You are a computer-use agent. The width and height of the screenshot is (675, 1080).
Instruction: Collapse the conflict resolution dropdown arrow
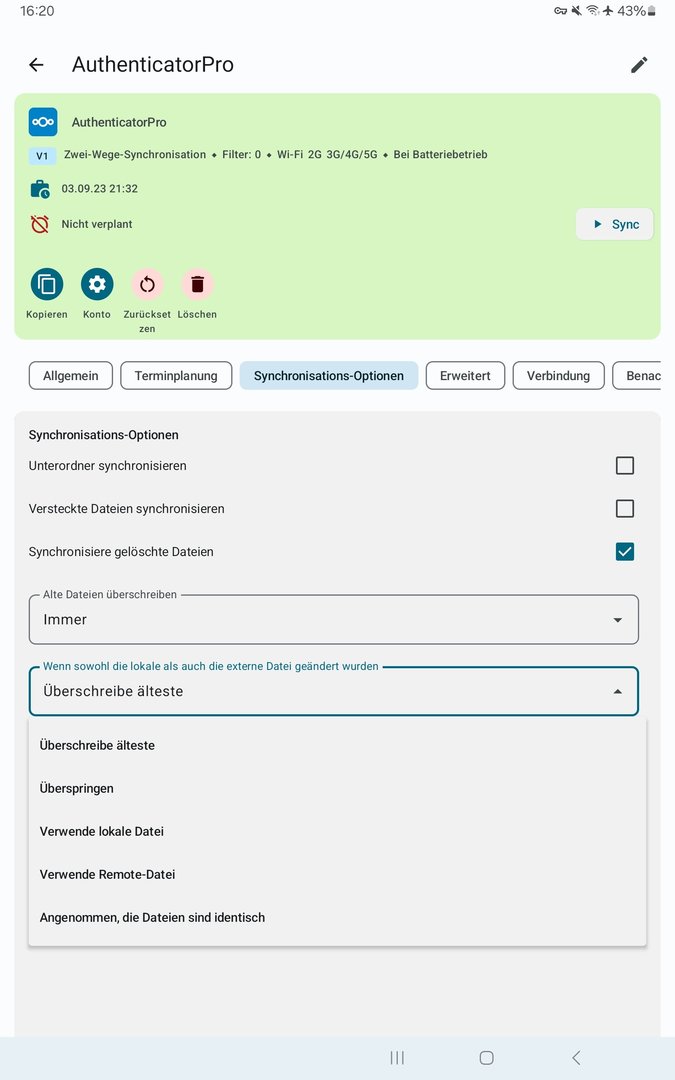(x=617, y=691)
